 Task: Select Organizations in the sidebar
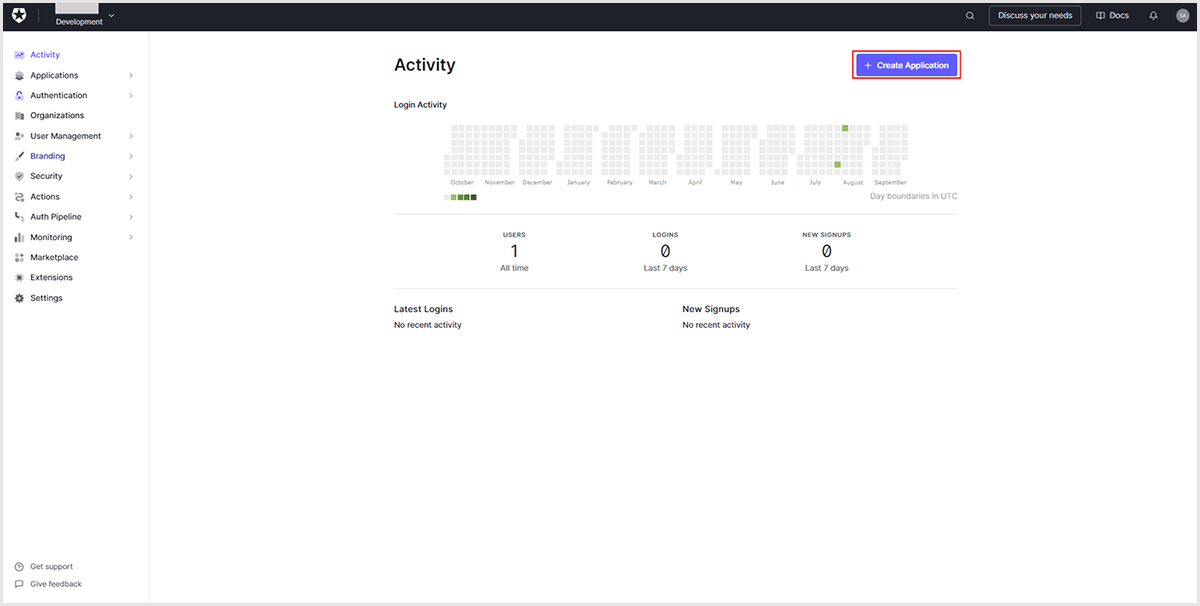(x=57, y=116)
